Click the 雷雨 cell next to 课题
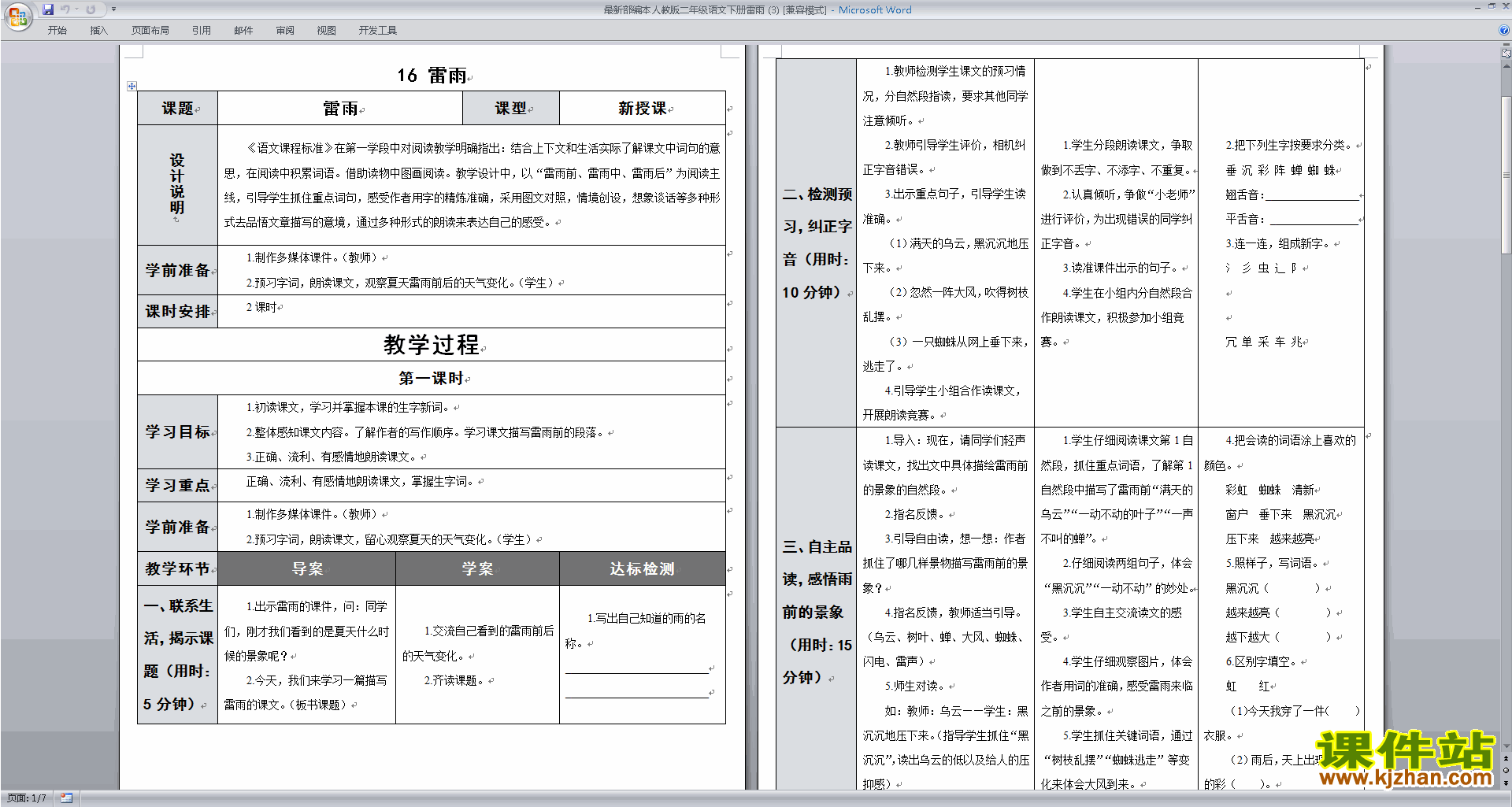Viewport: 1512px width, 807px height. 340,109
